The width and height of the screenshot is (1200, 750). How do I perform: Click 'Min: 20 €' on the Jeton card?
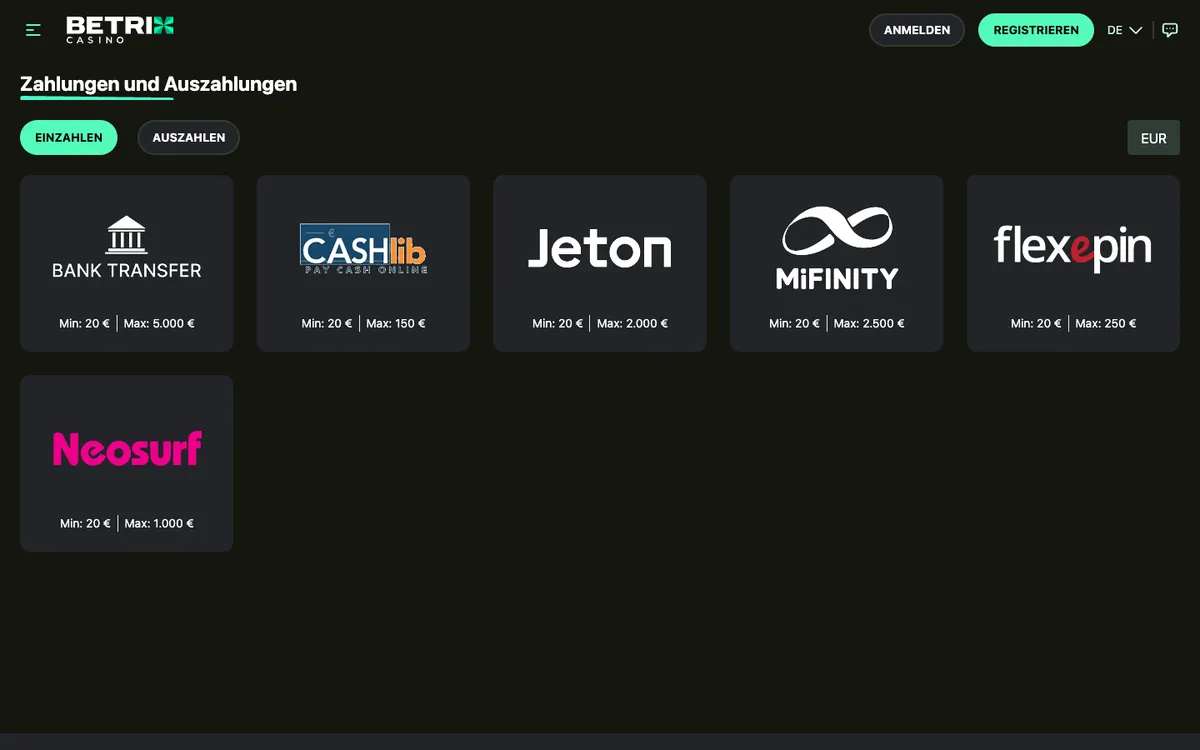(x=558, y=323)
